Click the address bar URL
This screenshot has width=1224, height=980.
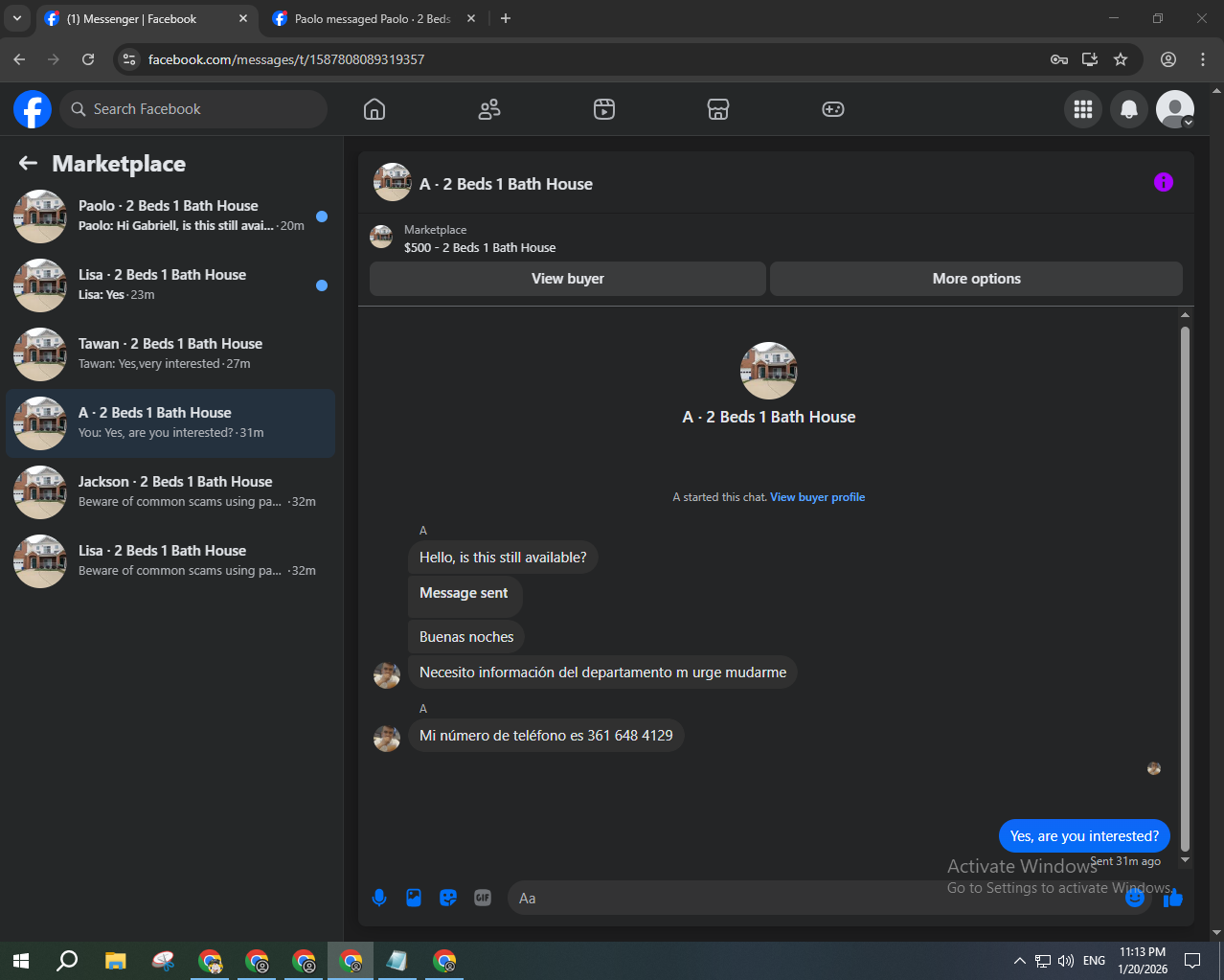(286, 59)
